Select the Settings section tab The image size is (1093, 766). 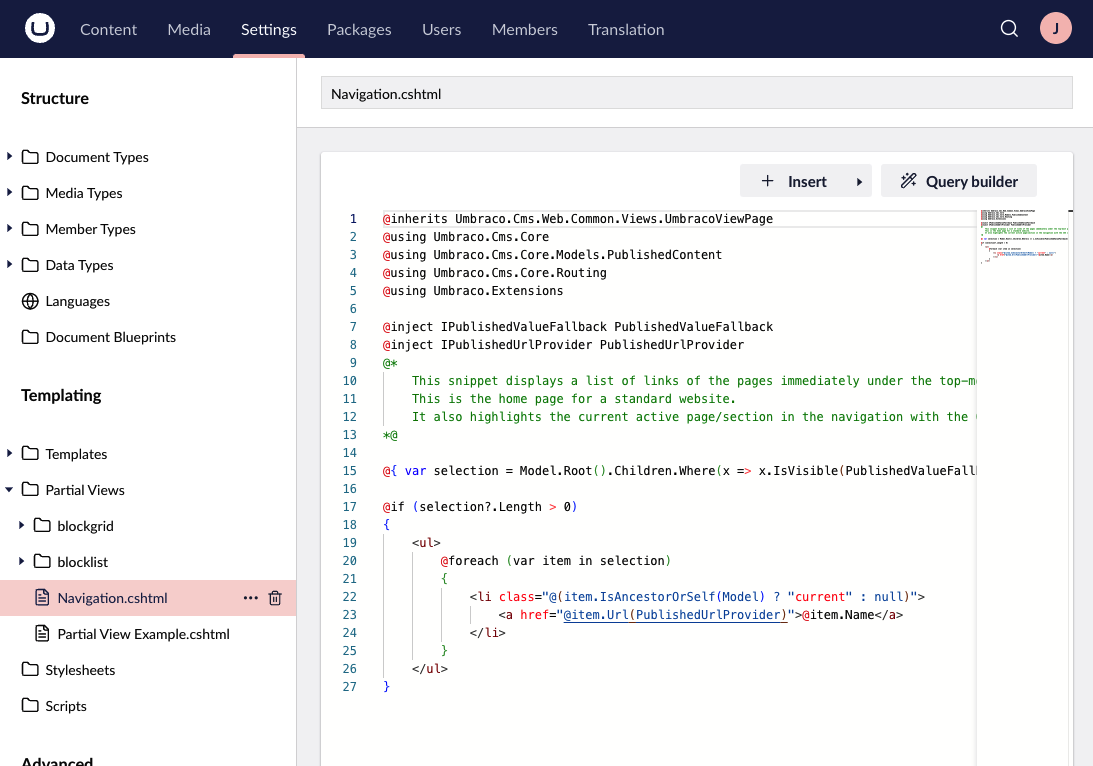point(269,29)
